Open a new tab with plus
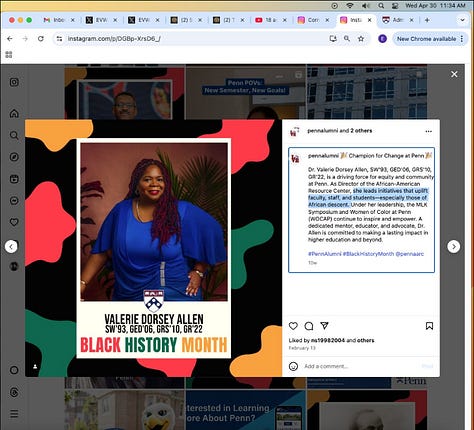 [x=427, y=20]
